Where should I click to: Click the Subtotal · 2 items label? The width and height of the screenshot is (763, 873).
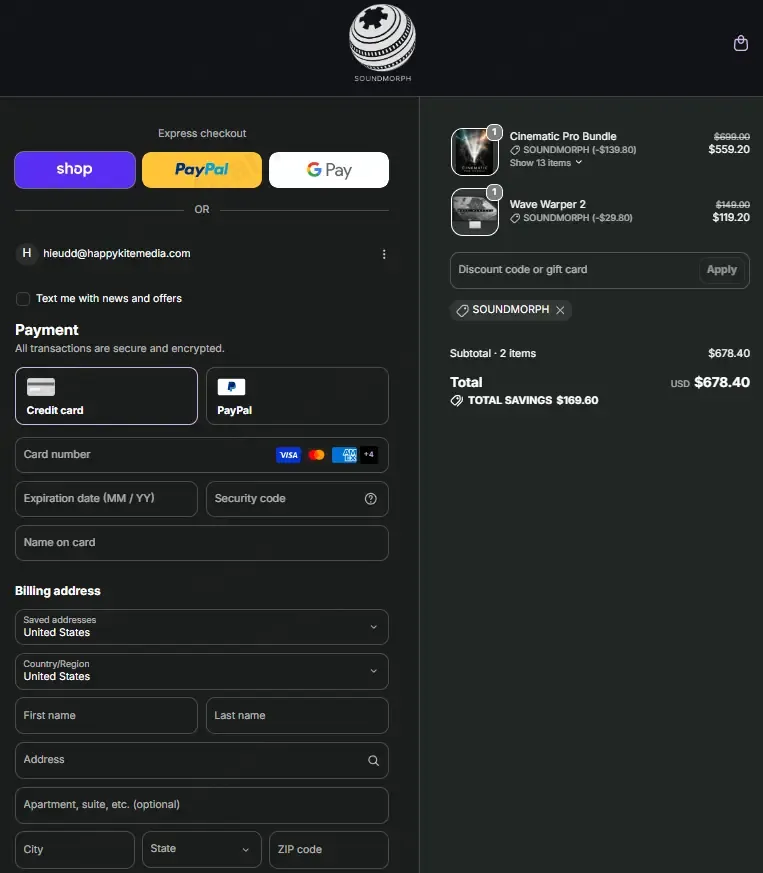pos(493,354)
